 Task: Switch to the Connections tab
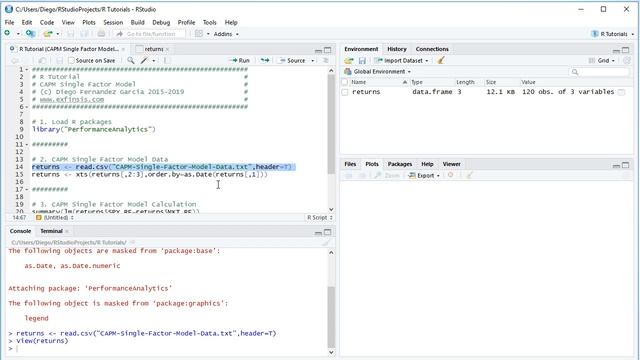click(432, 49)
